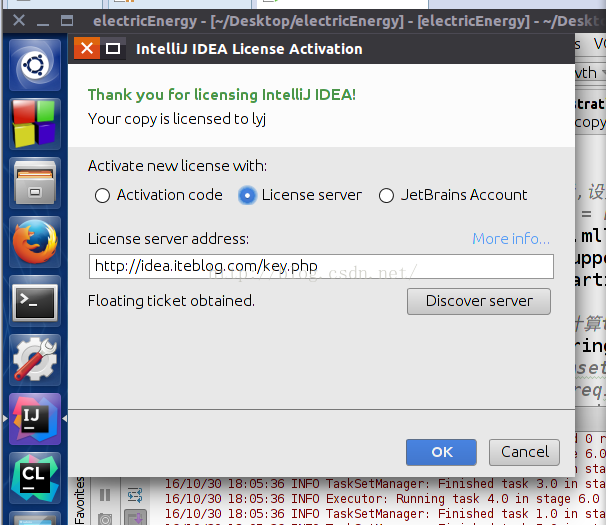
Task: Close the electricEnergy main window
Action: pyautogui.click(x=19, y=20)
